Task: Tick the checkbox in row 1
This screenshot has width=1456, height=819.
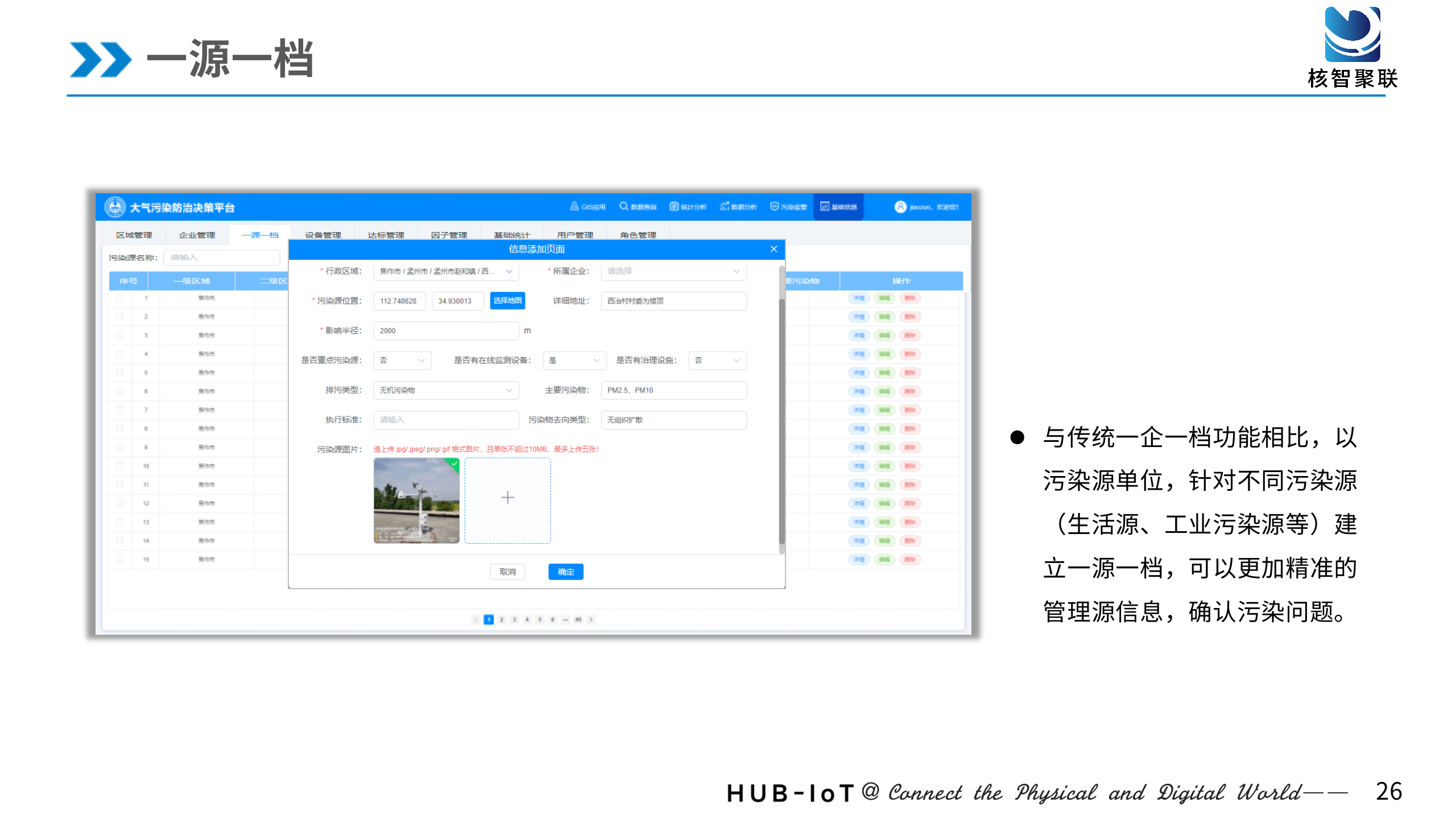Action: 119,298
